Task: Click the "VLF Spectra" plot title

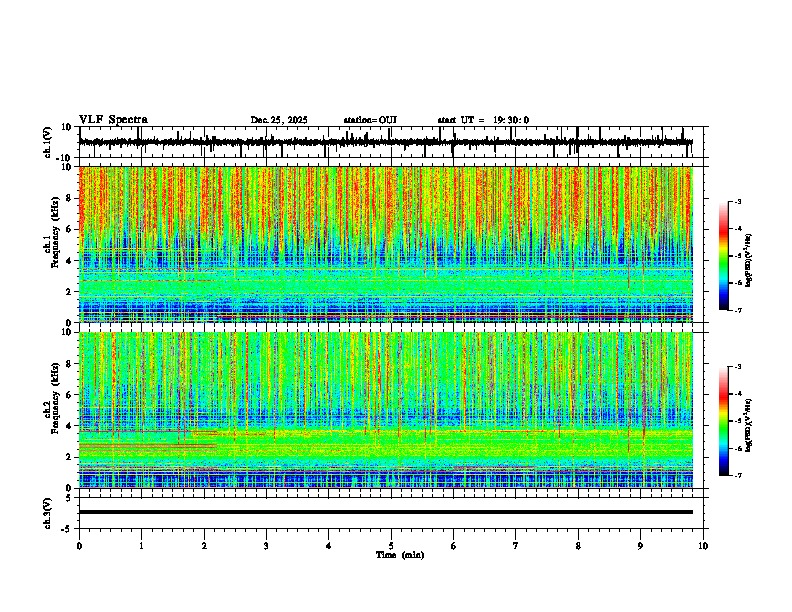Action: pyautogui.click(x=113, y=120)
